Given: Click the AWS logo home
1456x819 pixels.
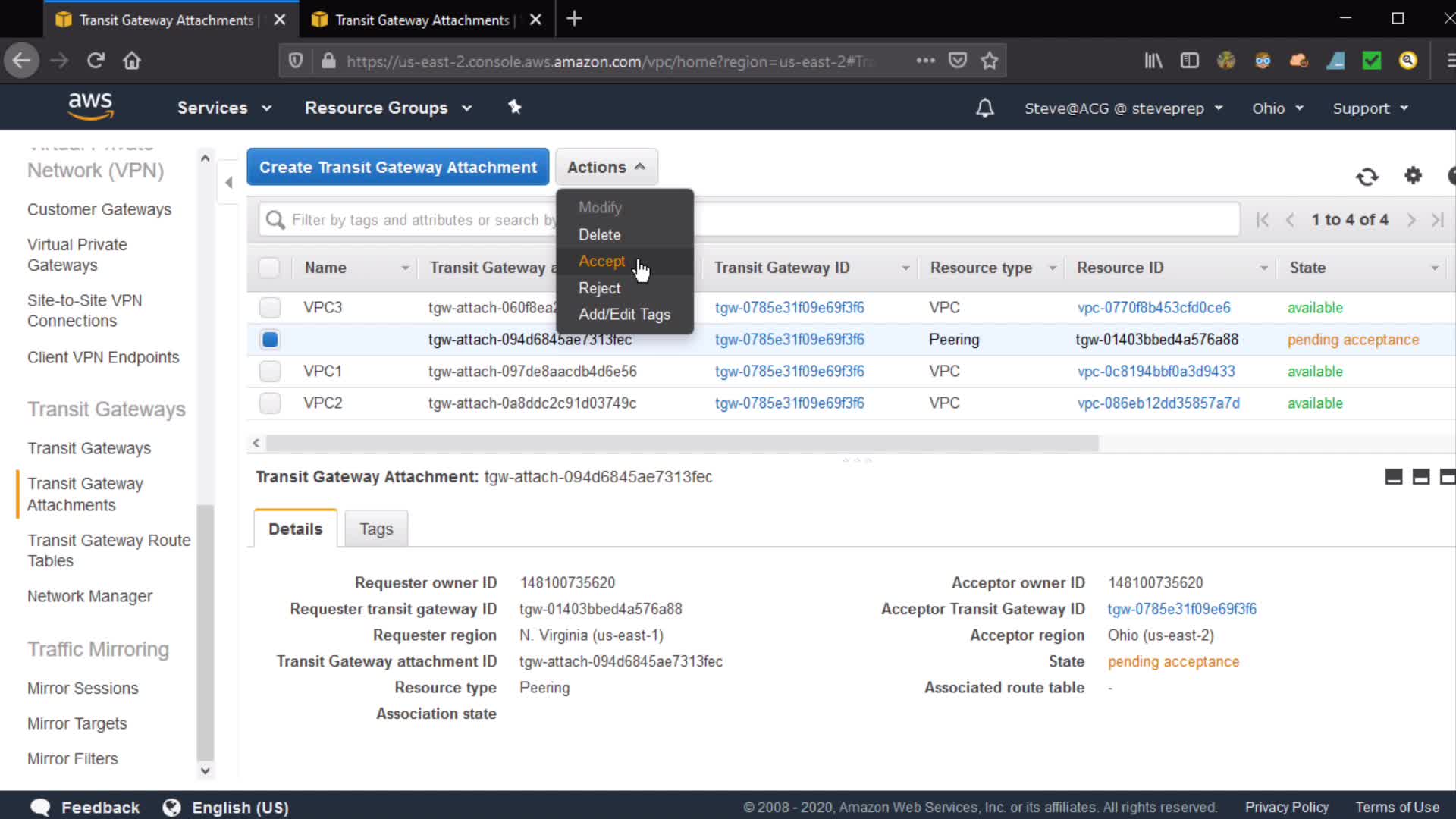Looking at the screenshot, I should click(90, 106).
